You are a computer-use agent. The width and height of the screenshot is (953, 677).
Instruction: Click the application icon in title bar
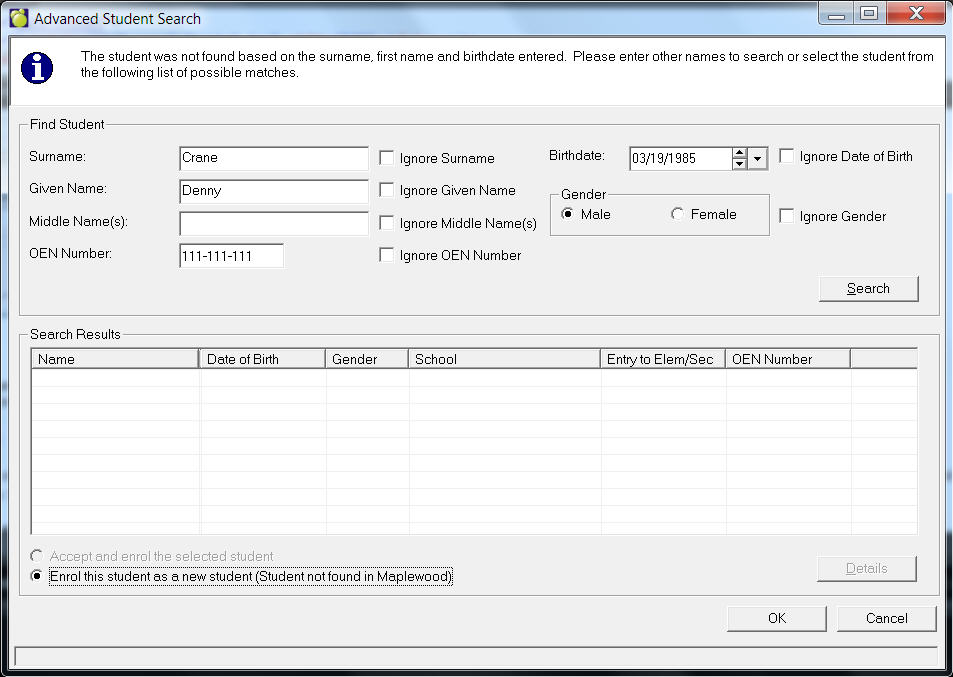click(x=18, y=18)
